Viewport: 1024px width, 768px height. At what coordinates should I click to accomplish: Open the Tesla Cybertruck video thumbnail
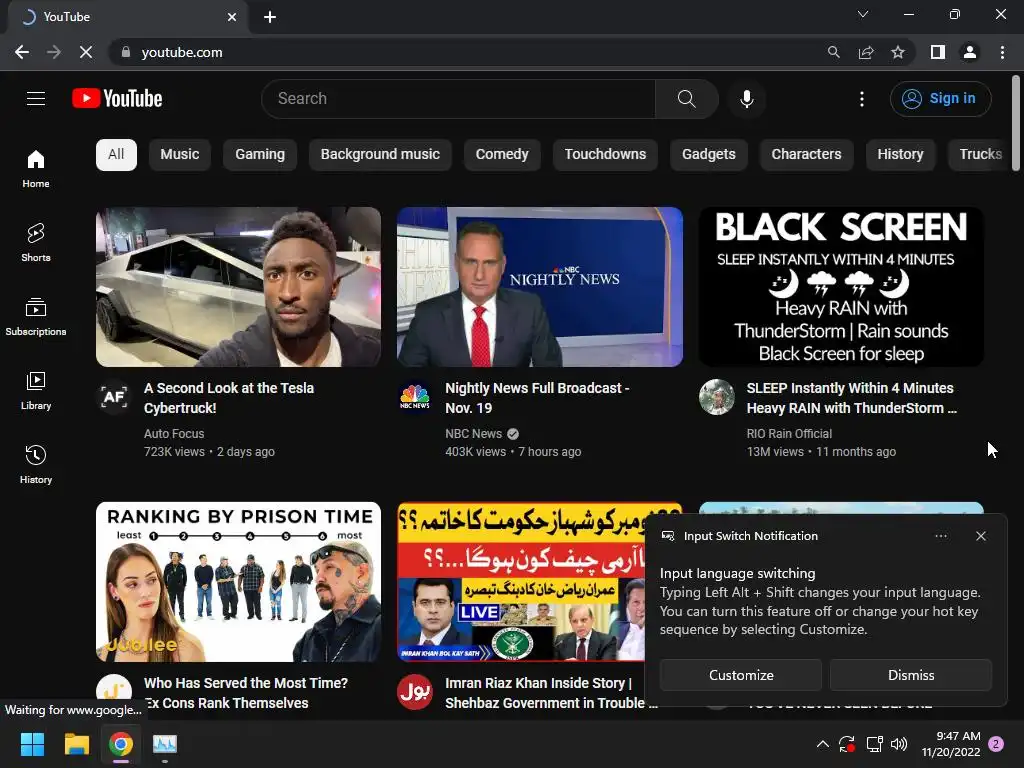(x=238, y=287)
